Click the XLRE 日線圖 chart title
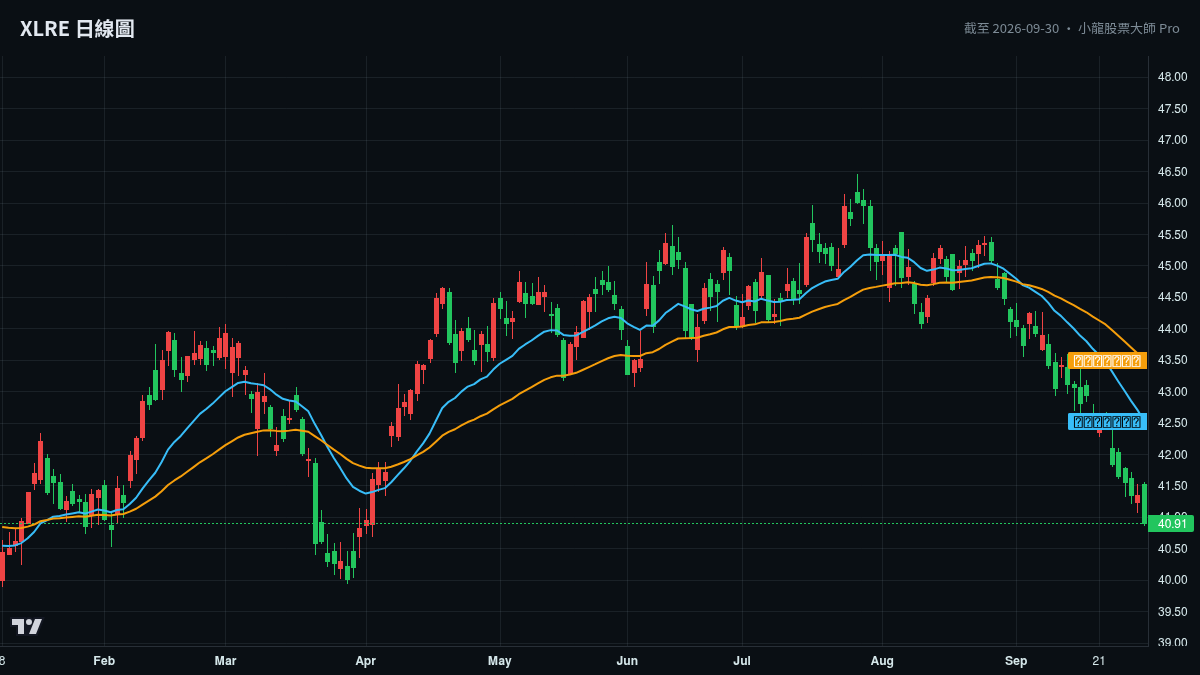 tap(77, 29)
